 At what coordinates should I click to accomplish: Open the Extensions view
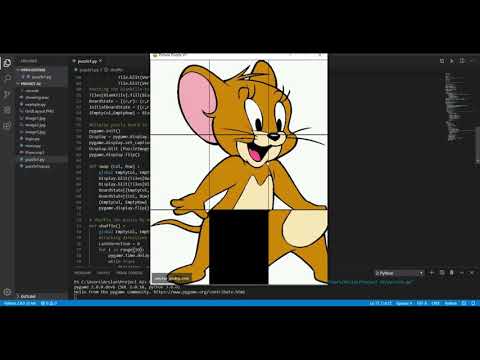point(7,126)
